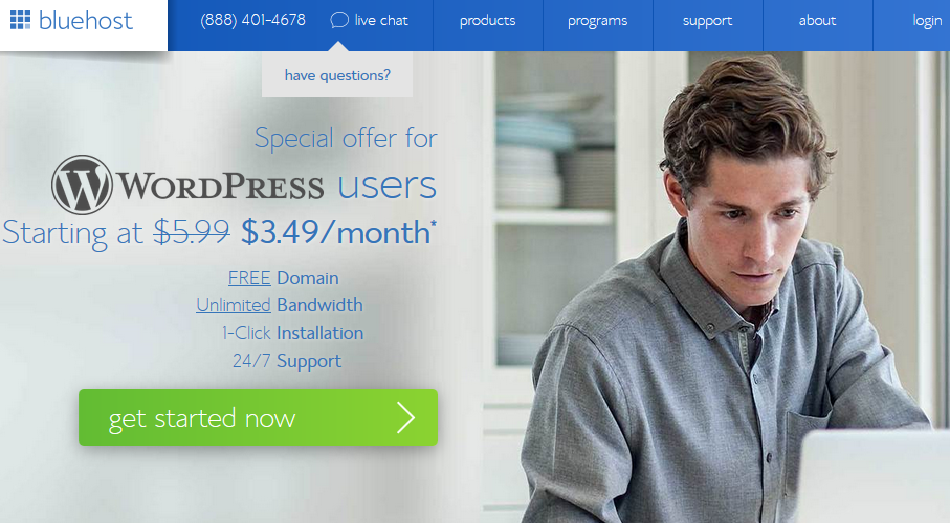
Task: Click the Unlimited Bandwidth link
Action: (x=279, y=304)
